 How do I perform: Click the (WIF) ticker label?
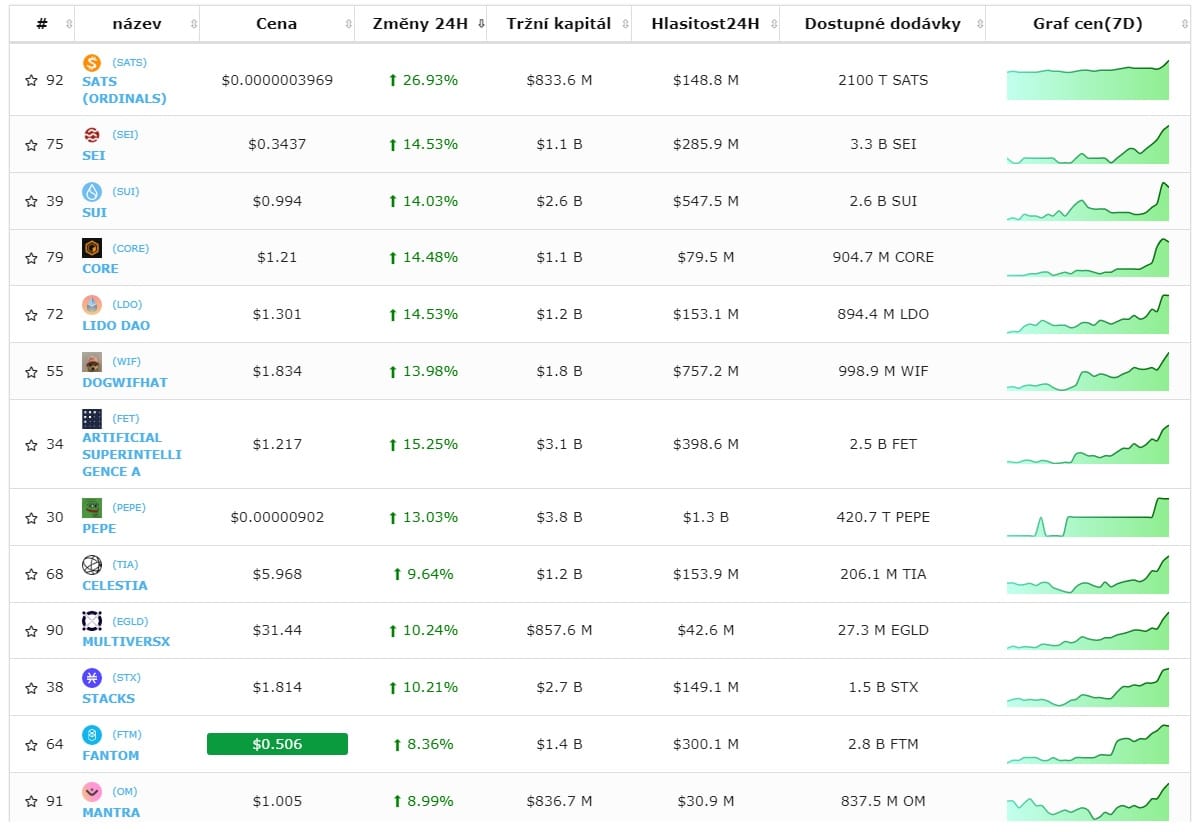point(126,362)
